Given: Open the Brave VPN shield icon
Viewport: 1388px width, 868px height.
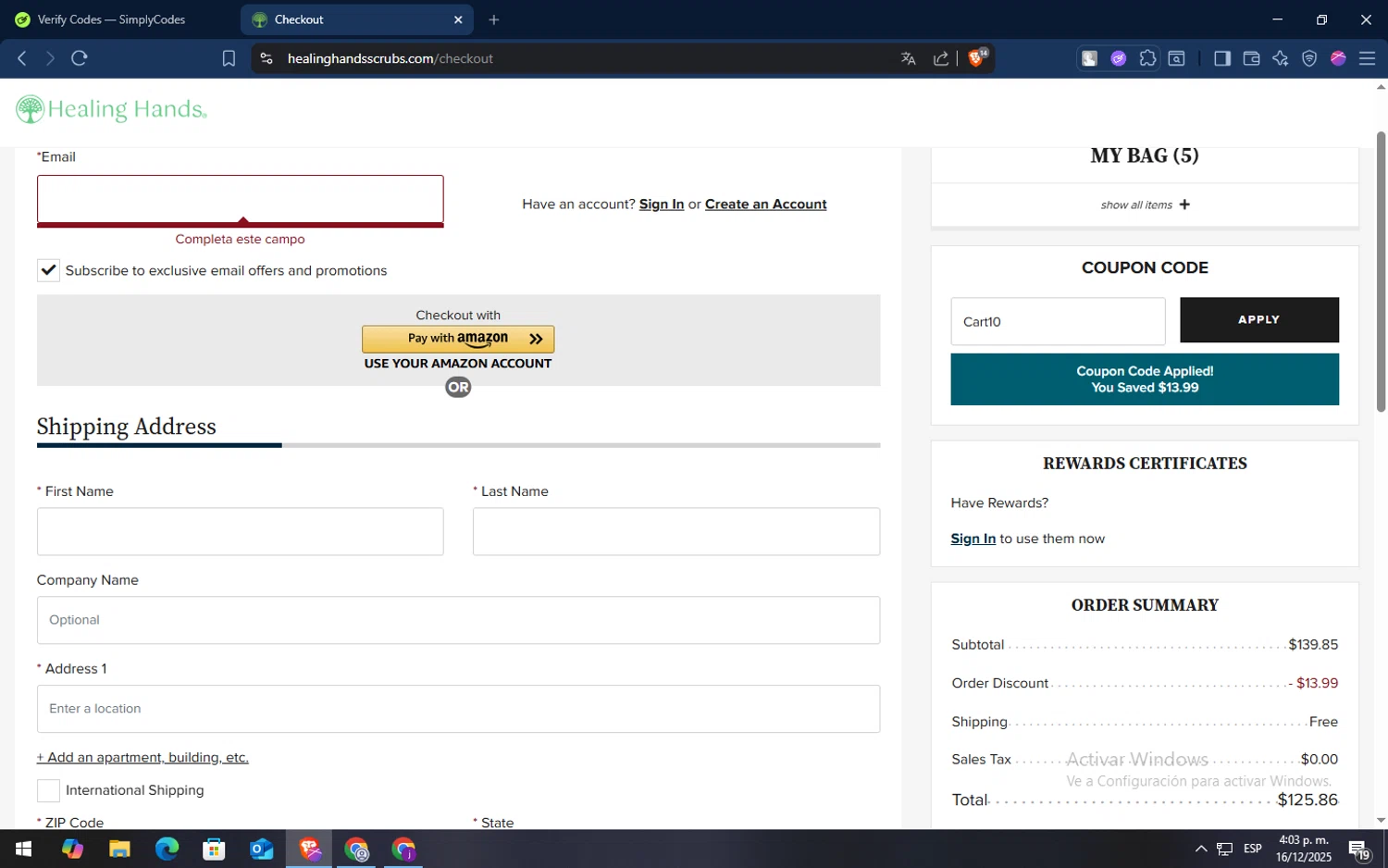Looking at the screenshot, I should 1309,58.
